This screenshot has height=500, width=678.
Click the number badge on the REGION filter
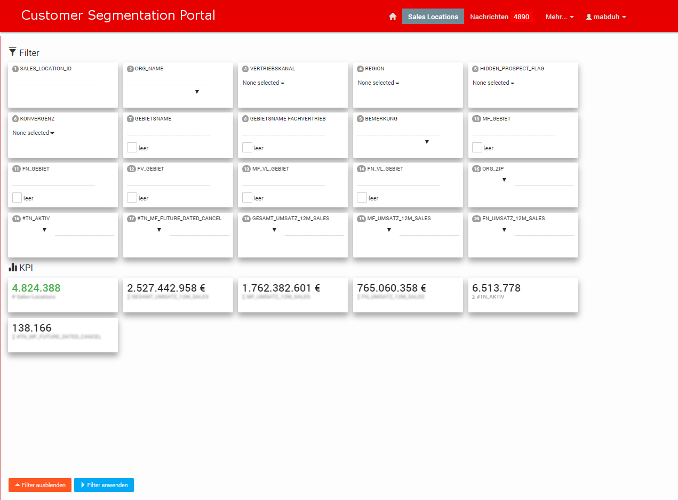pos(359,69)
